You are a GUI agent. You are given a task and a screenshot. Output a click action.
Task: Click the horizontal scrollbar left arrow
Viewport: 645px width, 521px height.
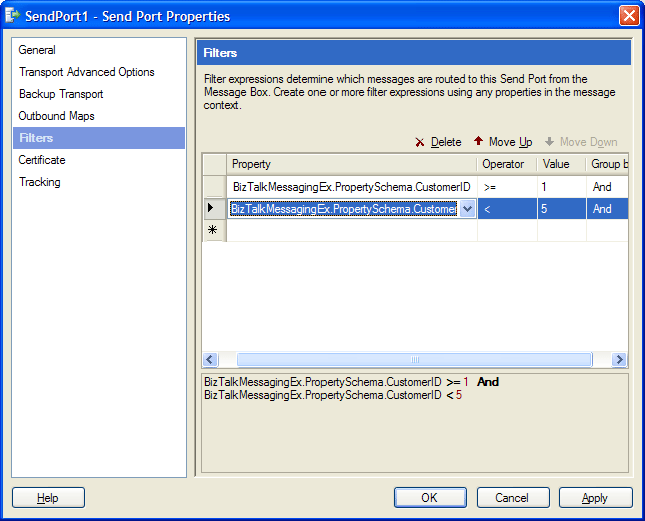click(x=210, y=359)
